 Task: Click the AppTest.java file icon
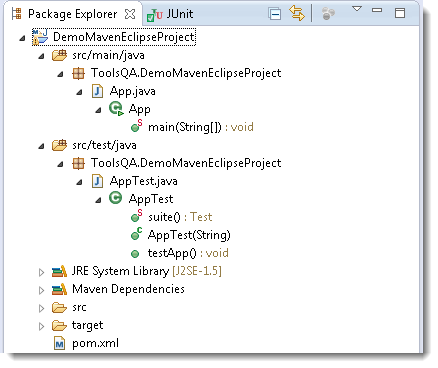[x=97, y=181]
